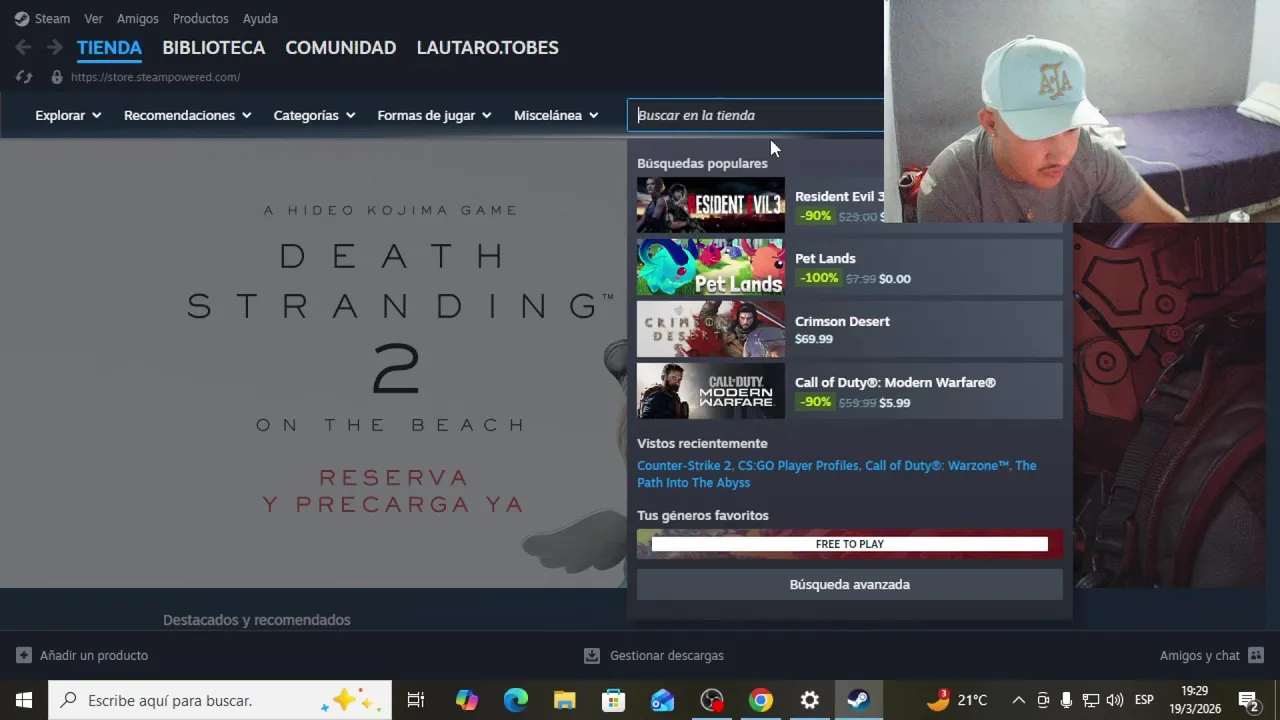Click the ESP language indicator in taskbar
Screen dimensions: 1280x720
tap(1144, 700)
